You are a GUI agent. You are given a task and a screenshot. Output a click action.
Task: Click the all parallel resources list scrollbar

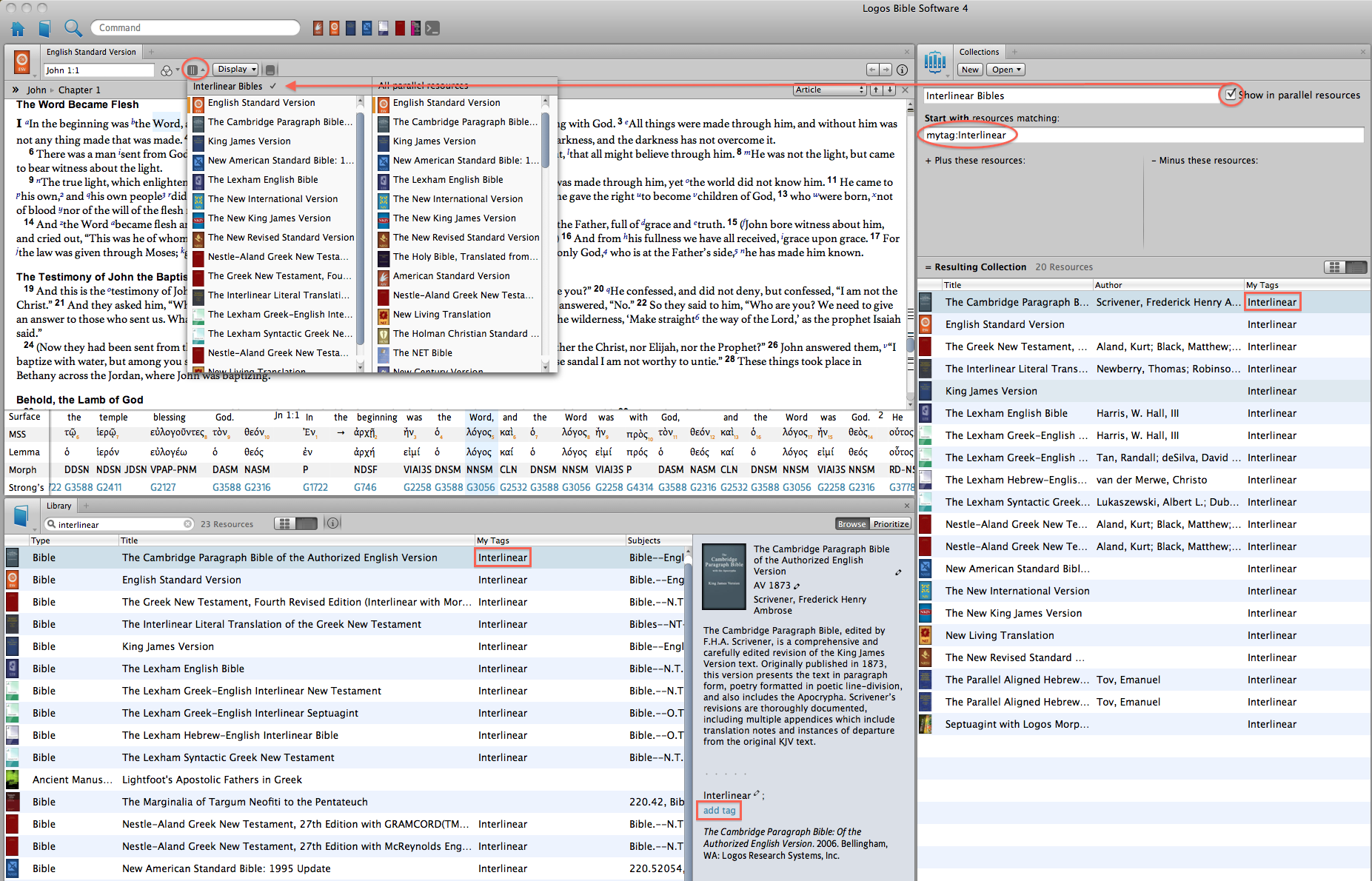[546, 139]
